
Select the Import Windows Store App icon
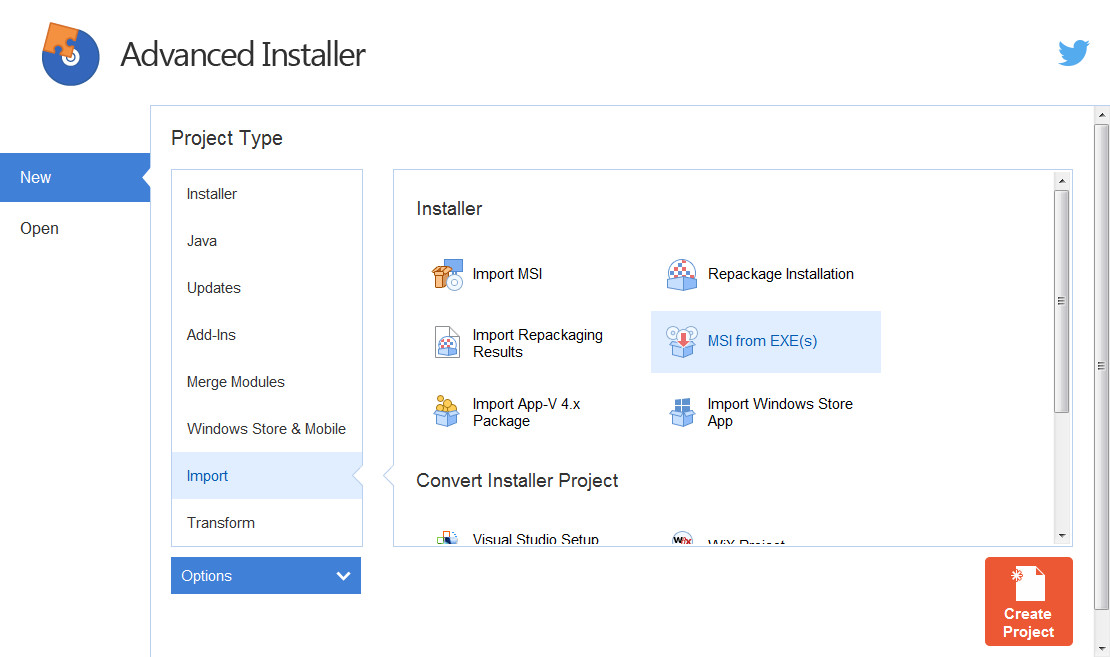pos(682,411)
